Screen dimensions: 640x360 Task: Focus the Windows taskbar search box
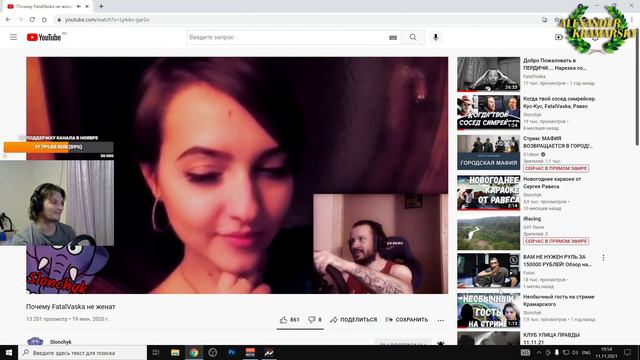82,353
